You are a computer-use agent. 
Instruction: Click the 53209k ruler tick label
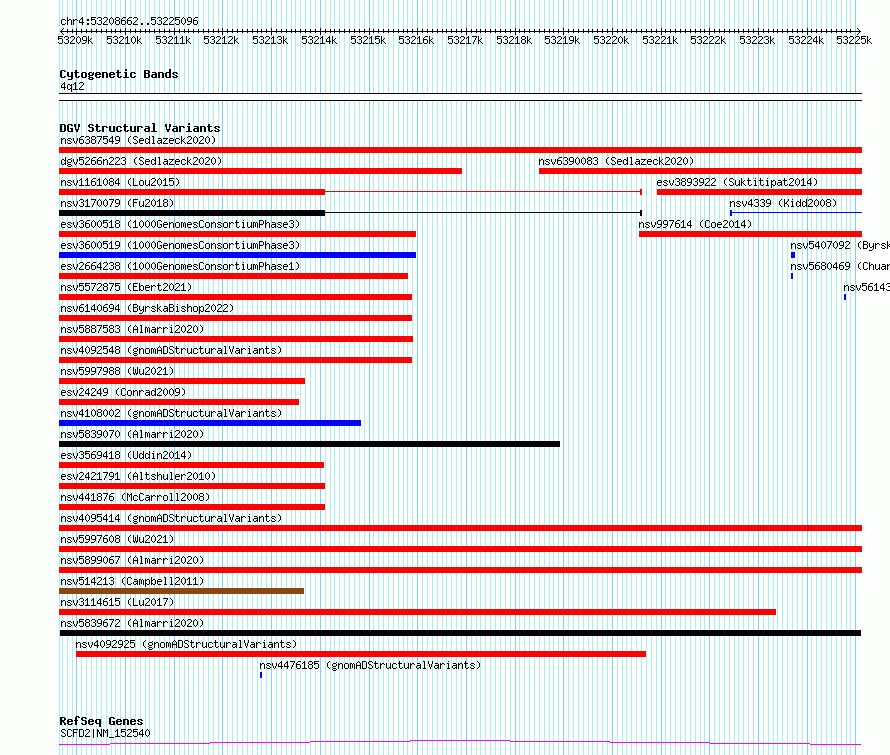(75, 40)
